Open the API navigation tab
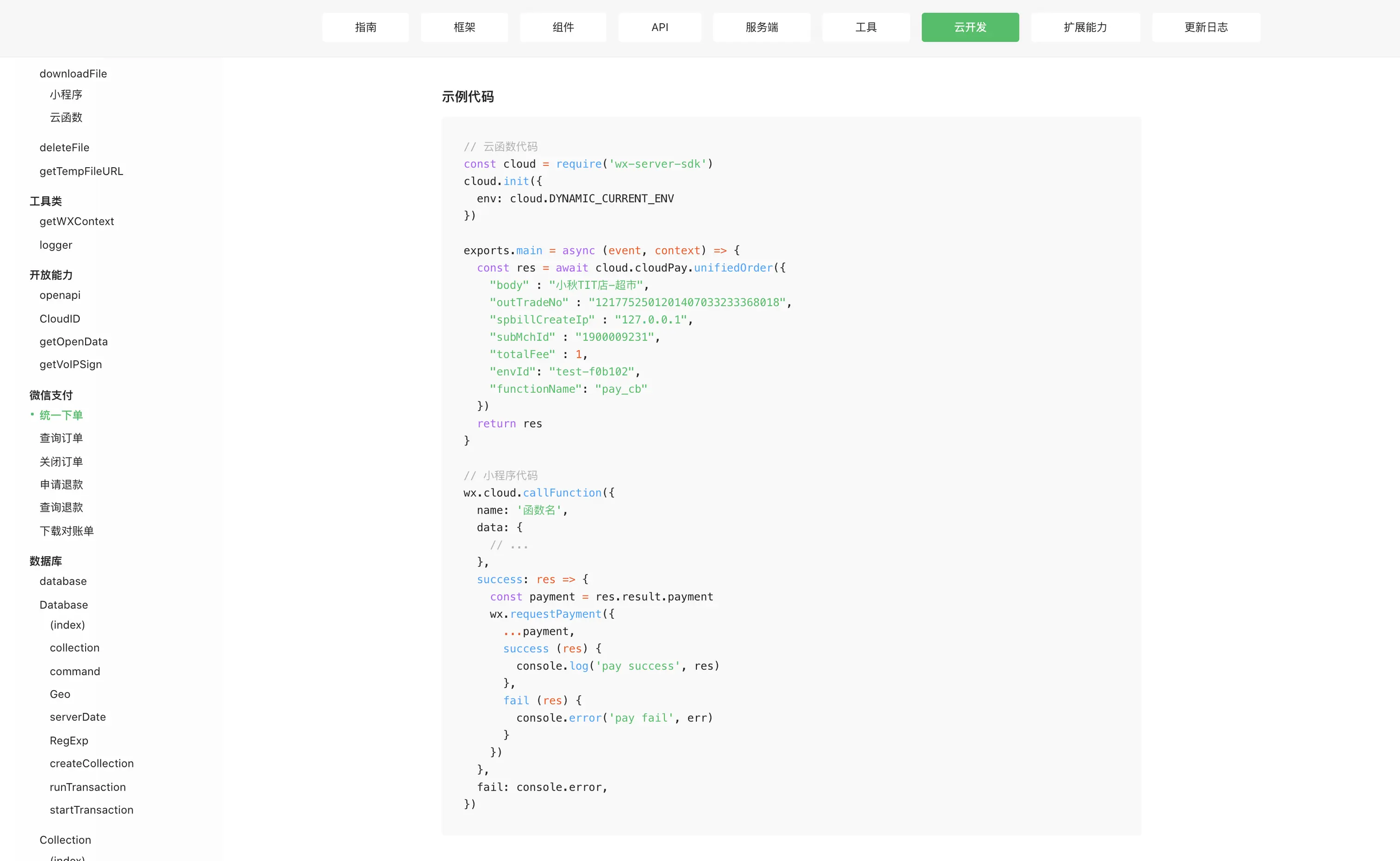The height and width of the screenshot is (861, 1400). 660,27
